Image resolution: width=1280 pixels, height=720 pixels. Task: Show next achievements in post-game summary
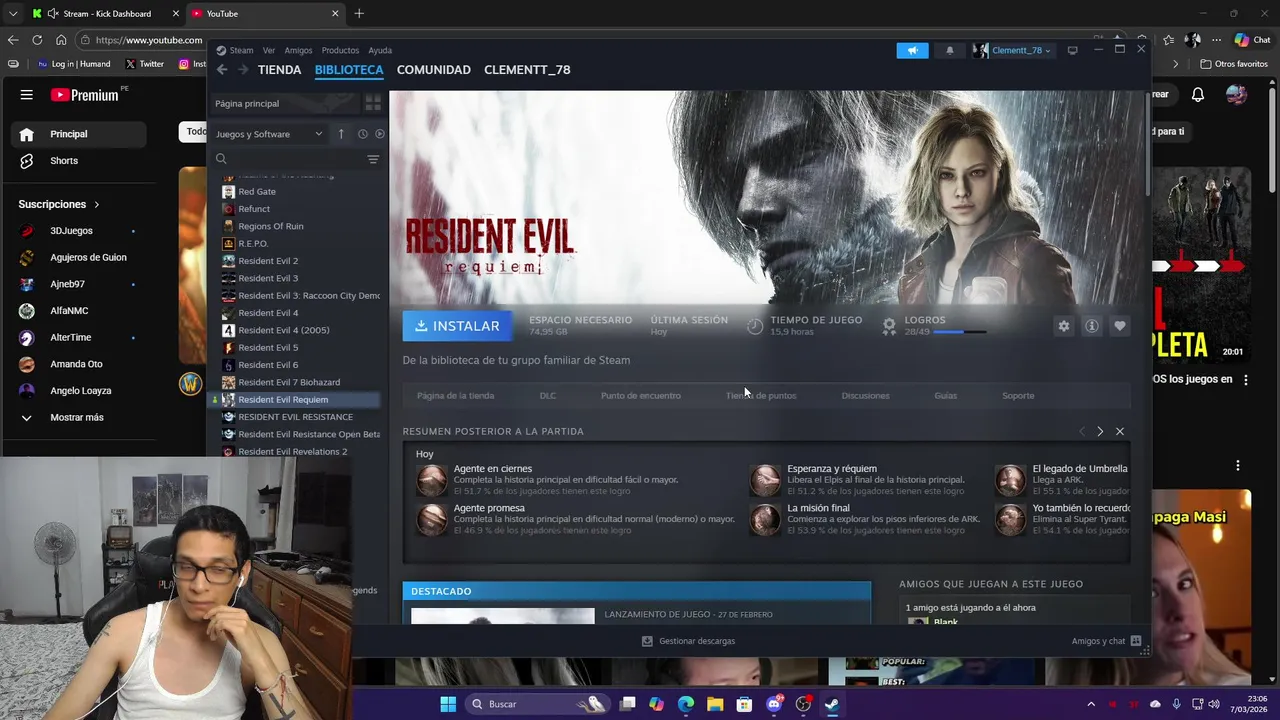[1100, 431]
